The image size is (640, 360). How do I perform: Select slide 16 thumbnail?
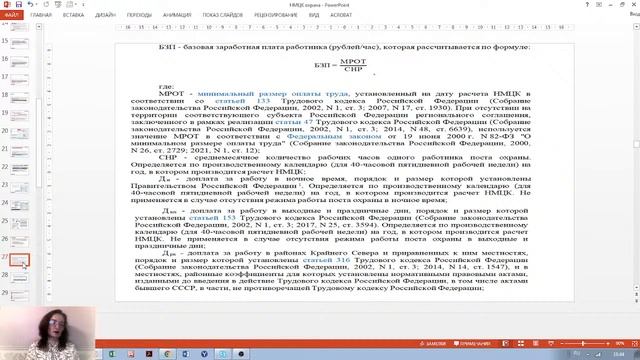click(19, 62)
